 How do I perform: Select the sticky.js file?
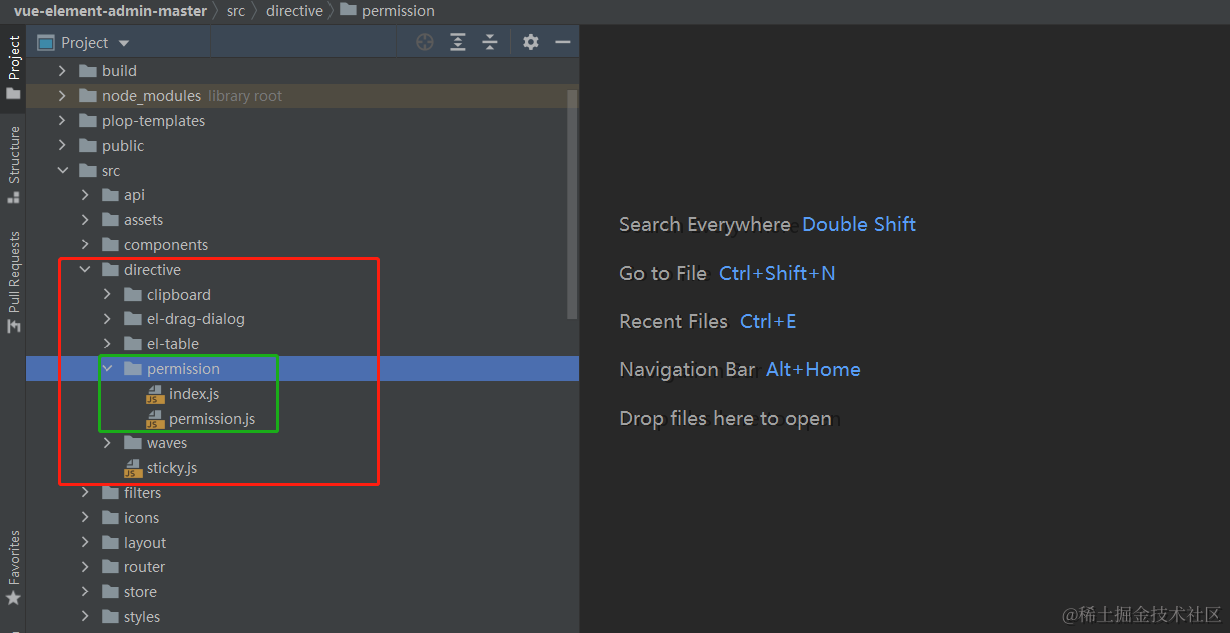coord(172,468)
